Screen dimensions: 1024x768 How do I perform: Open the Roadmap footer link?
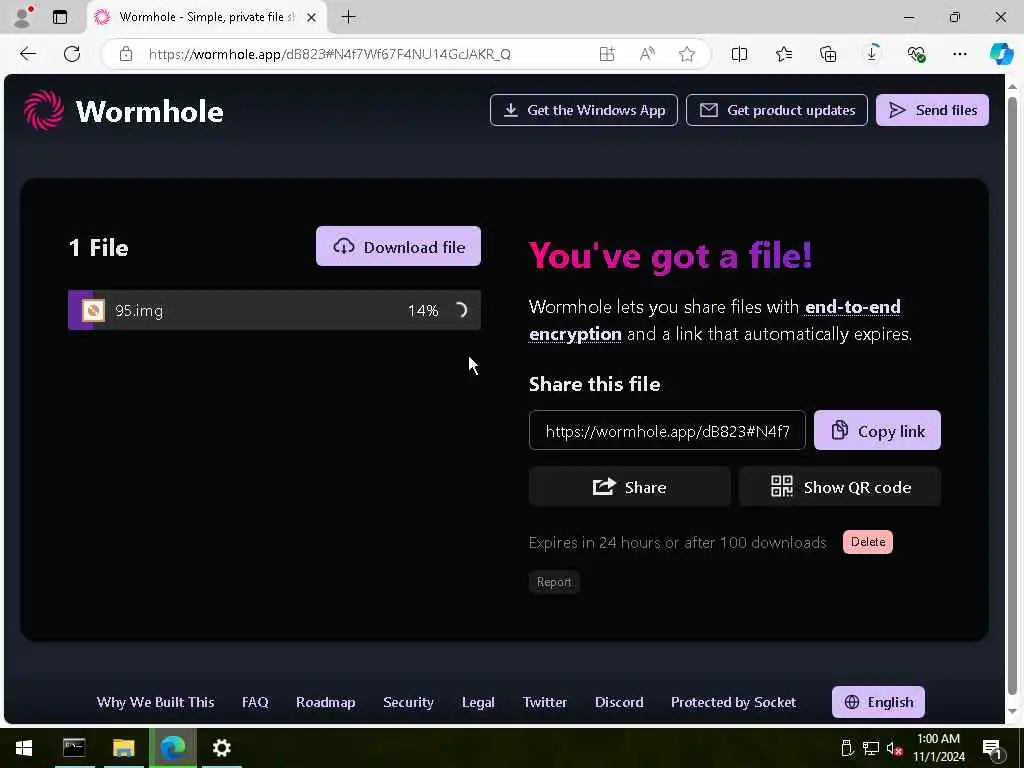[x=325, y=702]
